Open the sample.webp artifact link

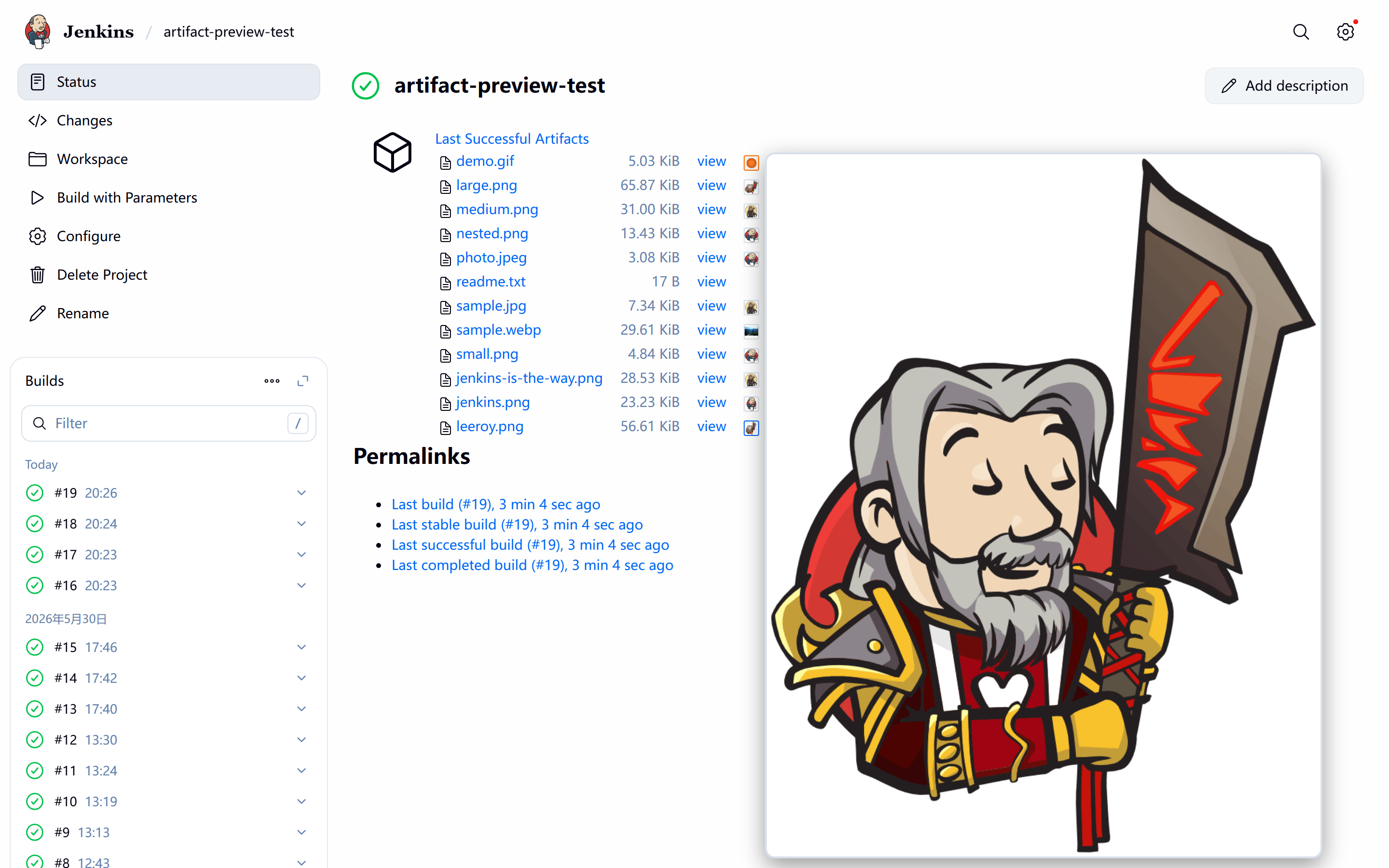[x=499, y=330]
